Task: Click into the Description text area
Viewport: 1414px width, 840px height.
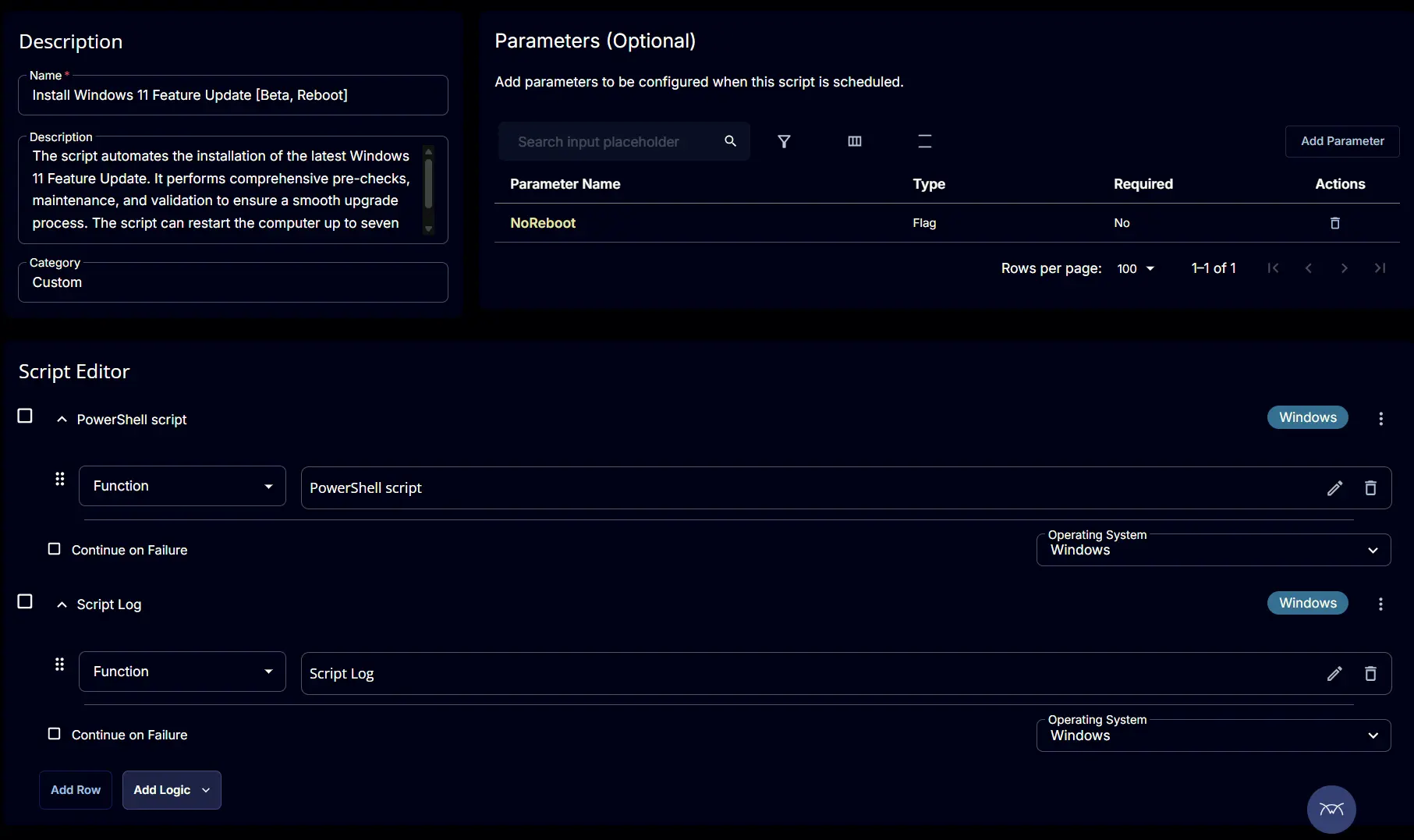Action: [x=222, y=190]
